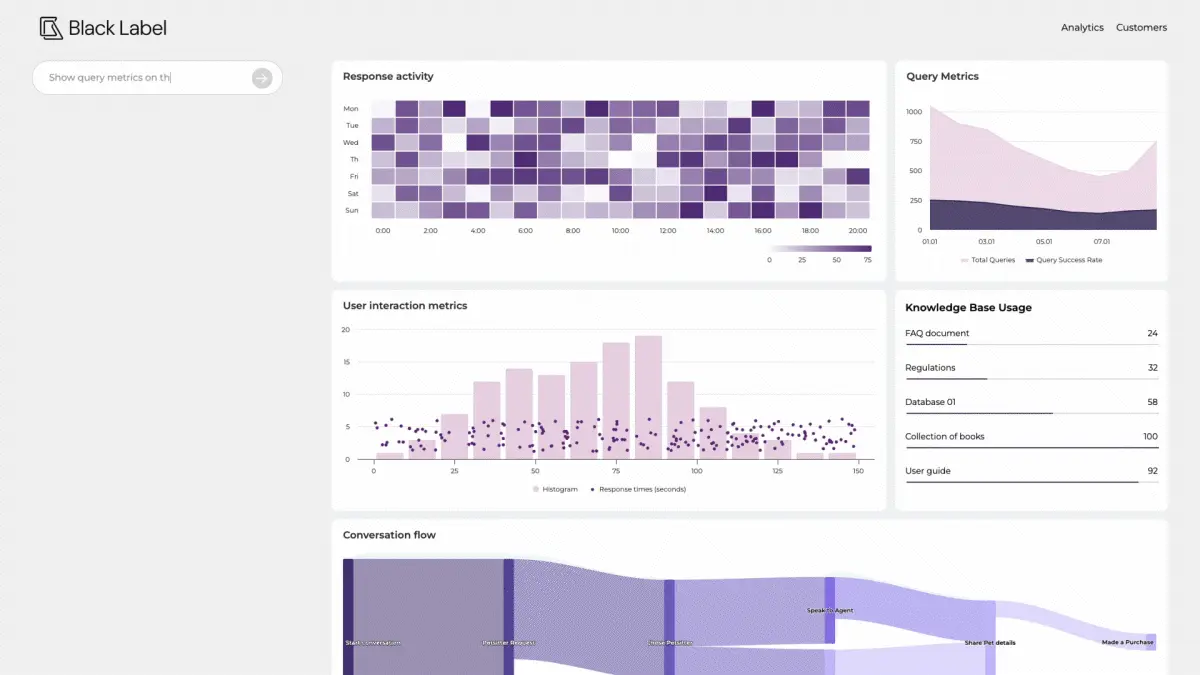
Task: Click the heatmap color scale gradient bar
Action: 820,248
